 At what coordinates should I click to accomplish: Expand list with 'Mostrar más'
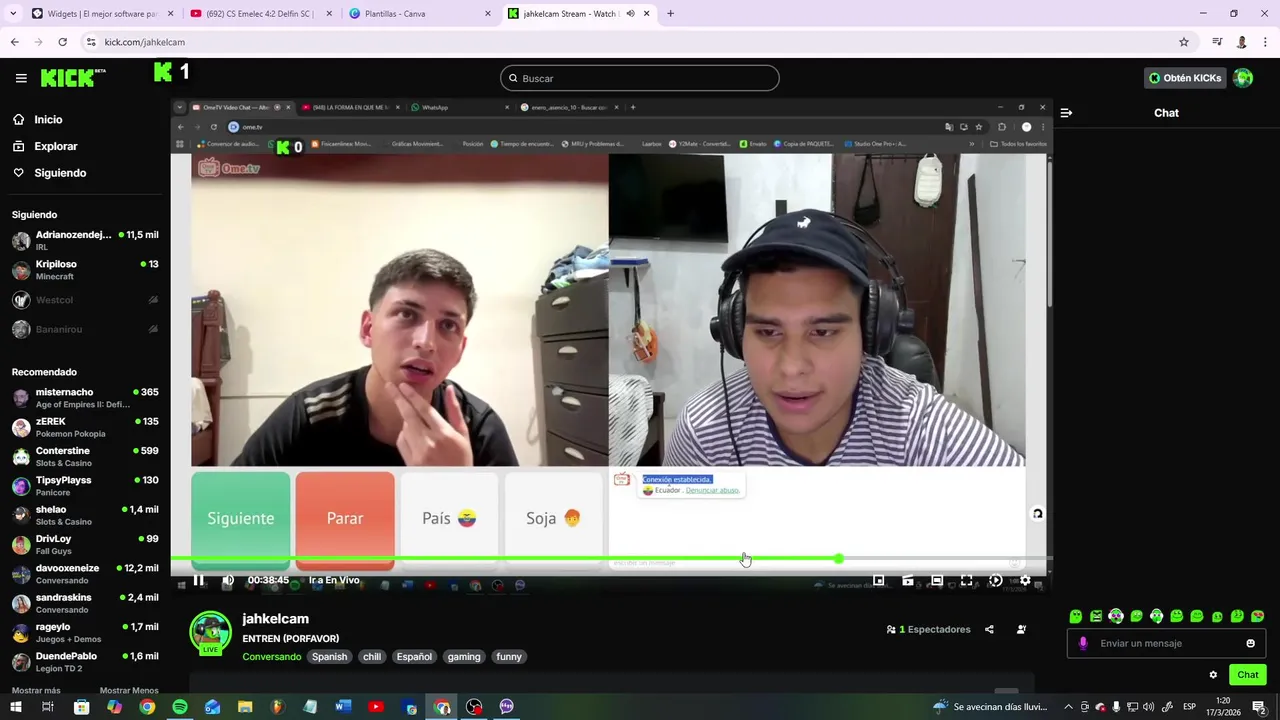pos(36,691)
